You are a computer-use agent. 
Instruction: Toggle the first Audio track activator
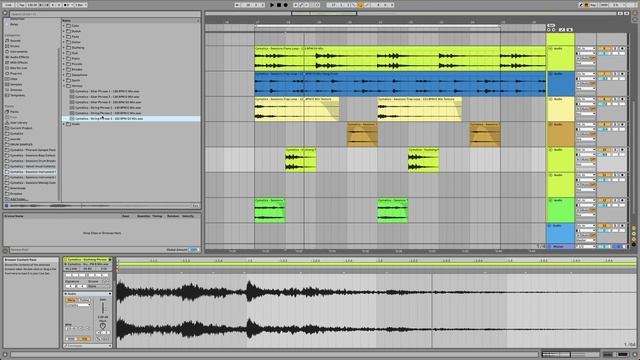click(603, 49)
